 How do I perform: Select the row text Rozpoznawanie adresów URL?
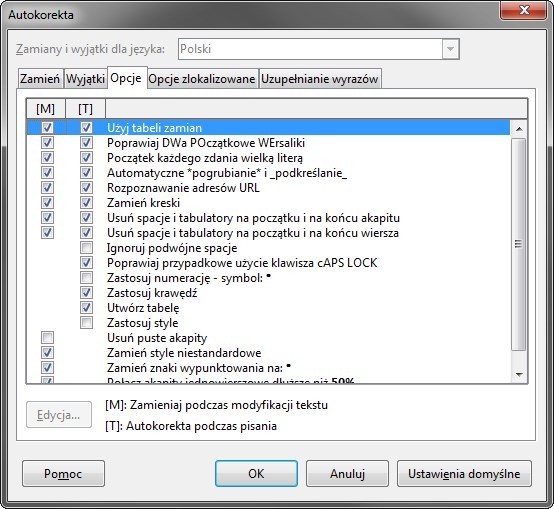point(183,188)
